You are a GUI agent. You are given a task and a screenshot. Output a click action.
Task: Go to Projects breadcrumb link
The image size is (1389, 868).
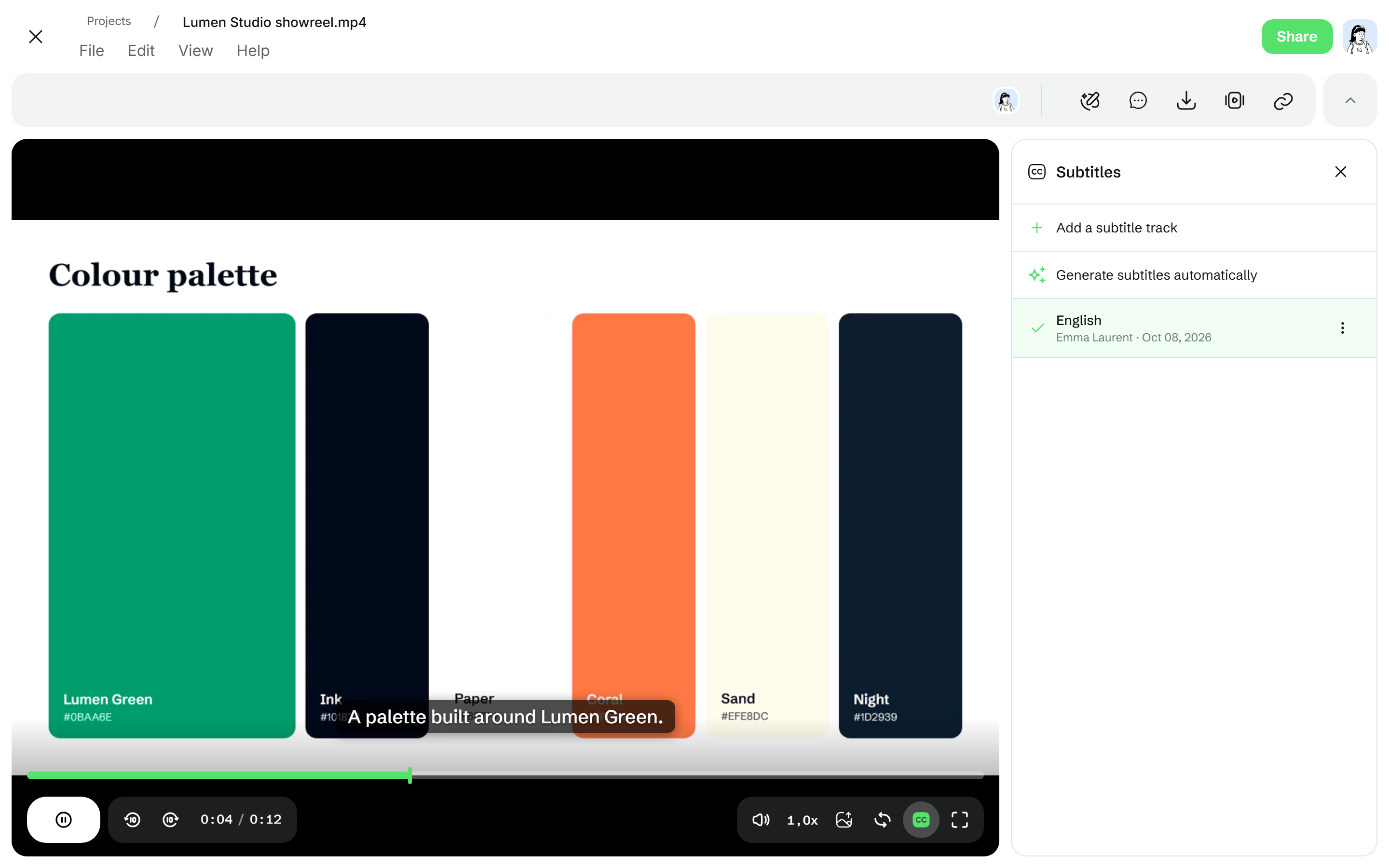click(109, 21)
